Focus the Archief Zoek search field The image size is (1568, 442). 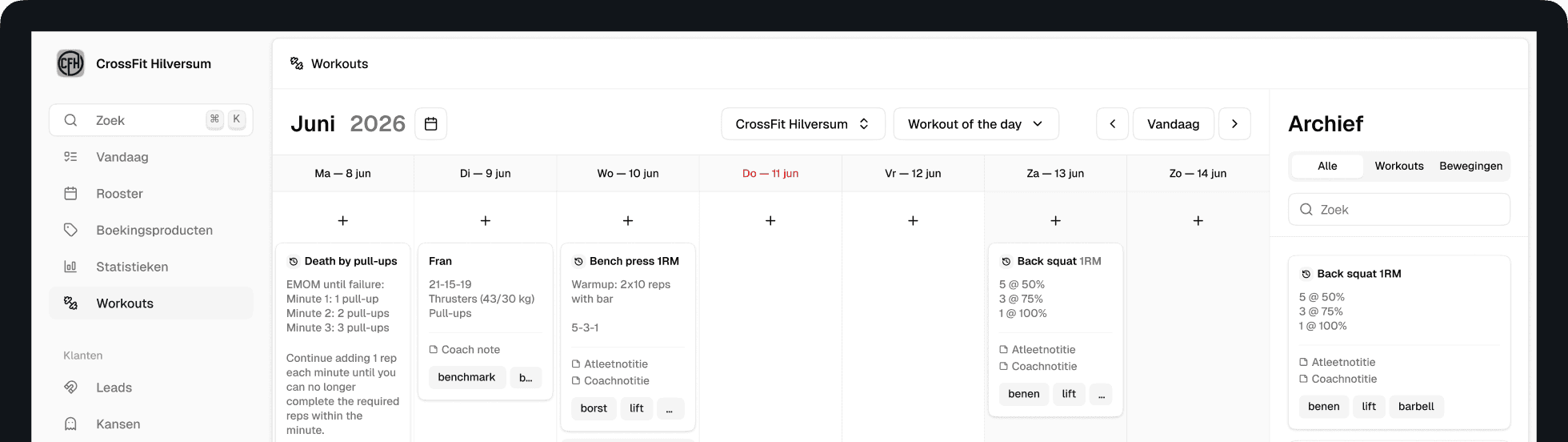(x=1399, y=210)
